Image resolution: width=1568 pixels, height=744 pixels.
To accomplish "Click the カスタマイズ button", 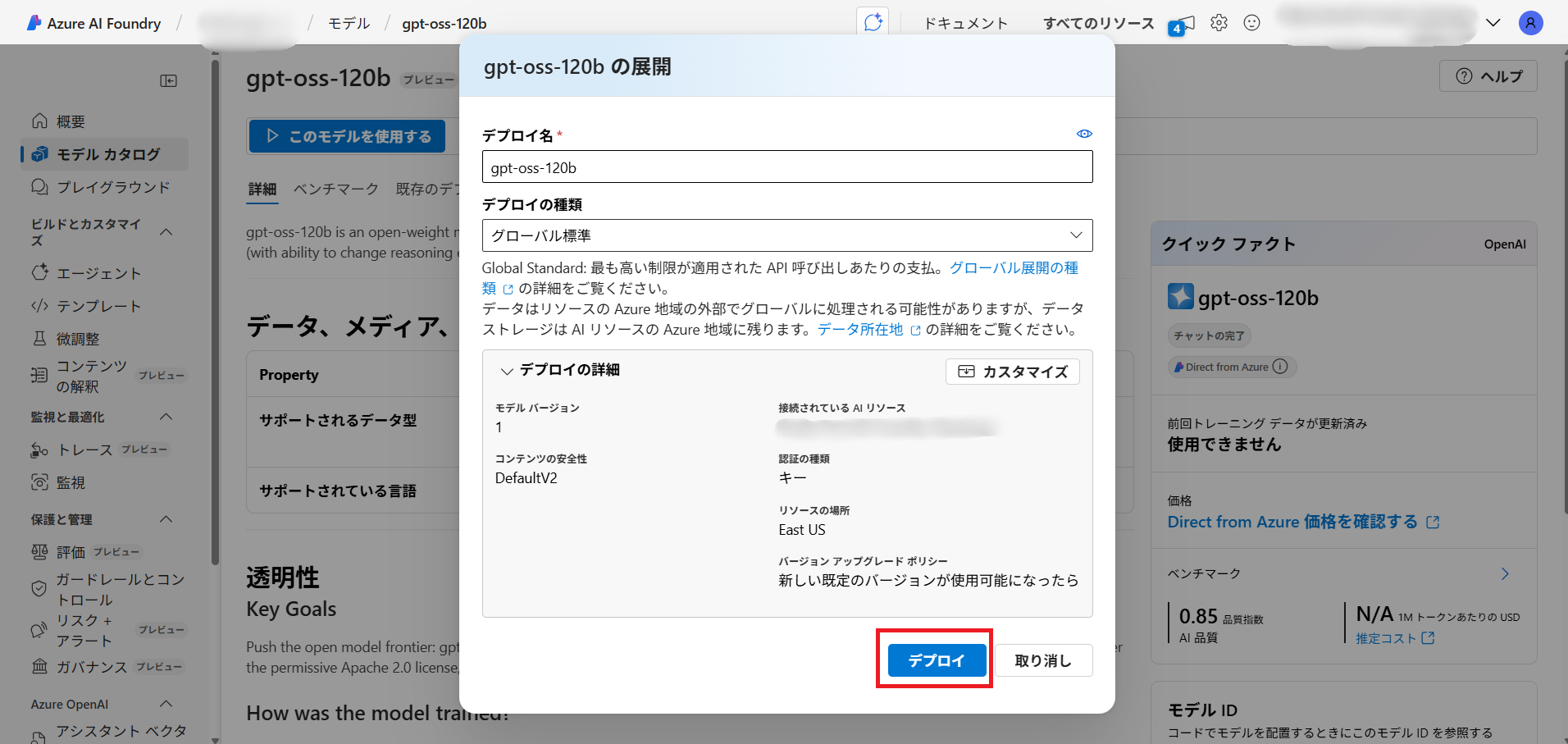I will coord(1013,372).
